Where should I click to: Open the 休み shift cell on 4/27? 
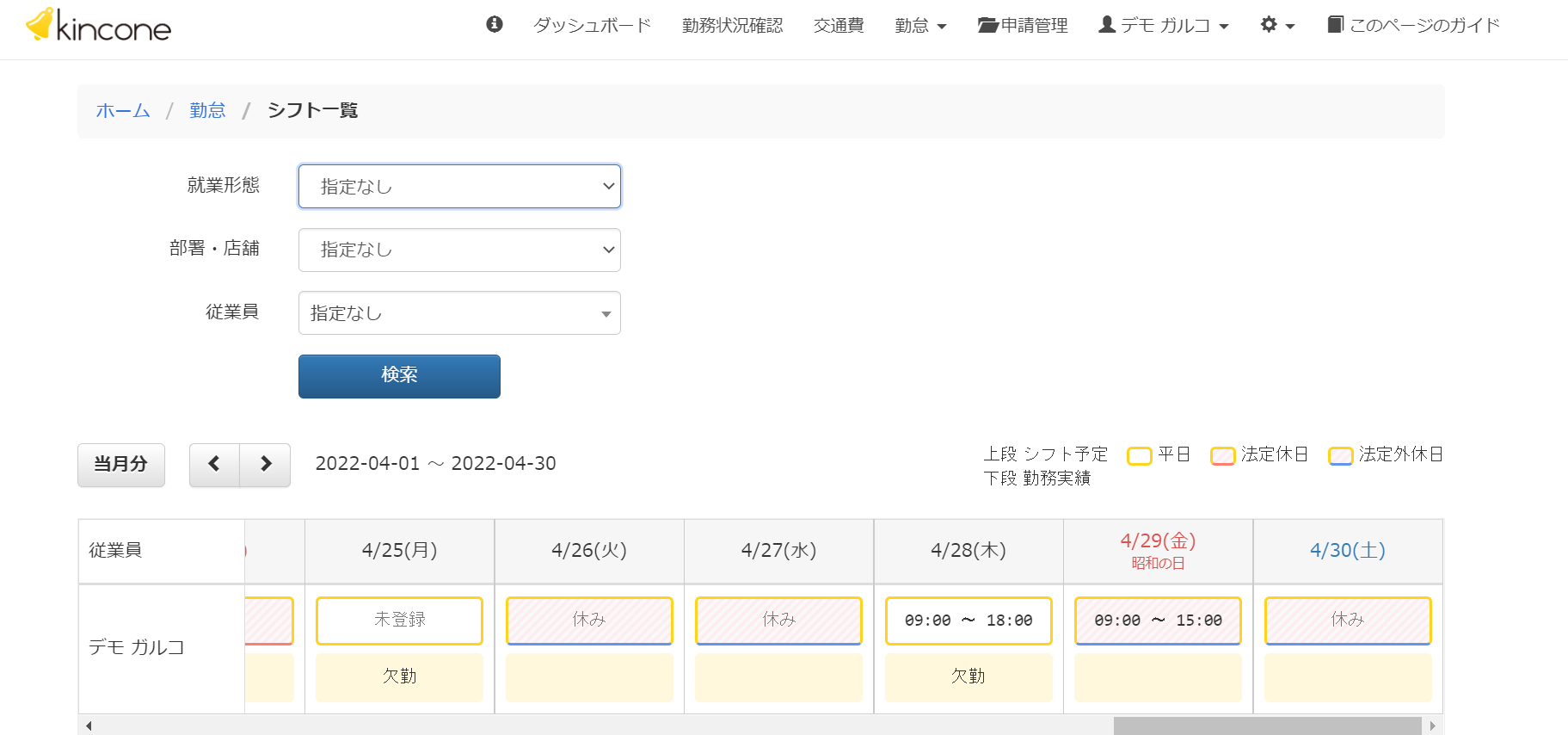click(x=779, y=621)
